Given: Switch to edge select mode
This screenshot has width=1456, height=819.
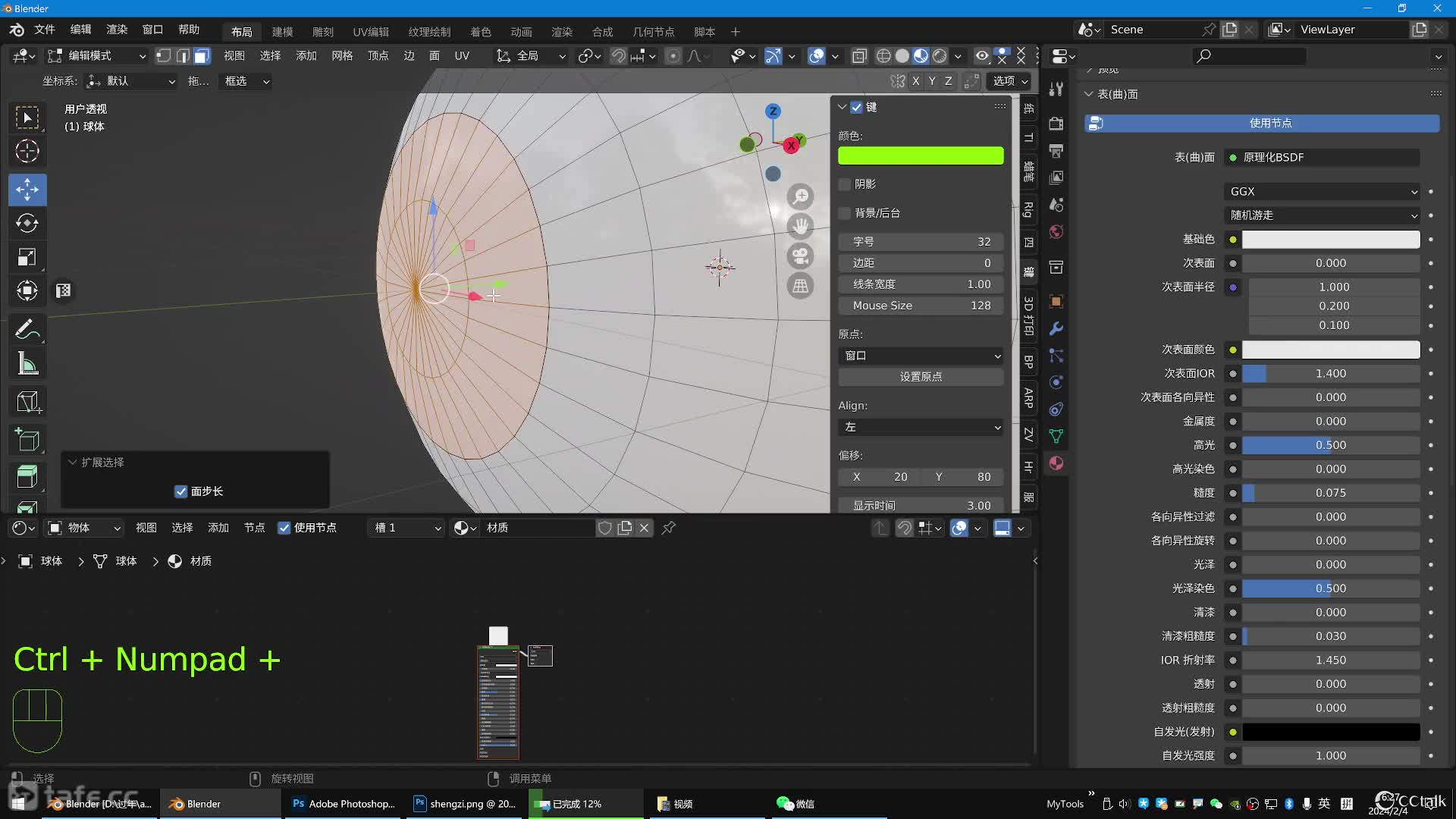Looking at the screenshot, I should [x=183, y=55].
